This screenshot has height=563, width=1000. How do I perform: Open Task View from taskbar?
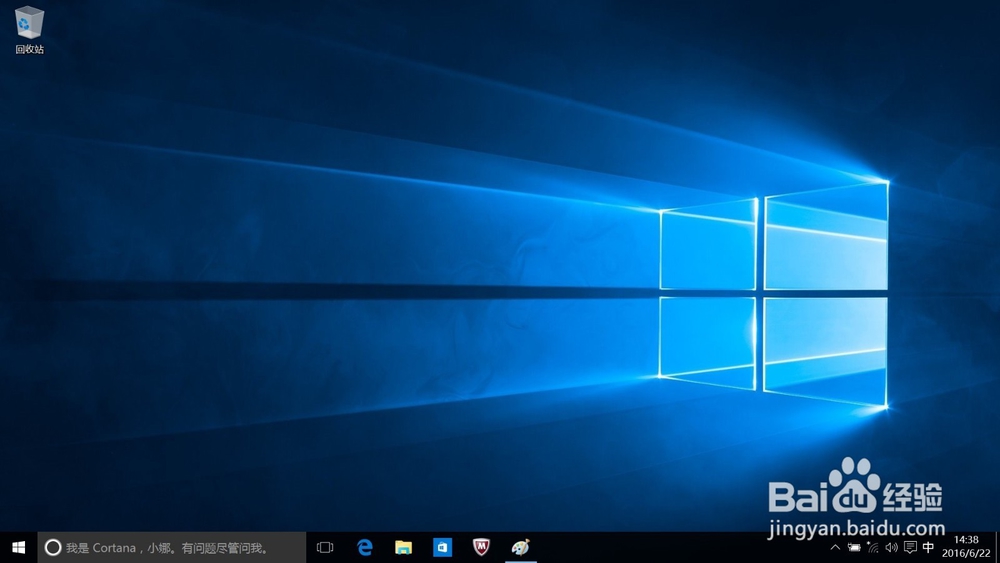click(325, 547)
